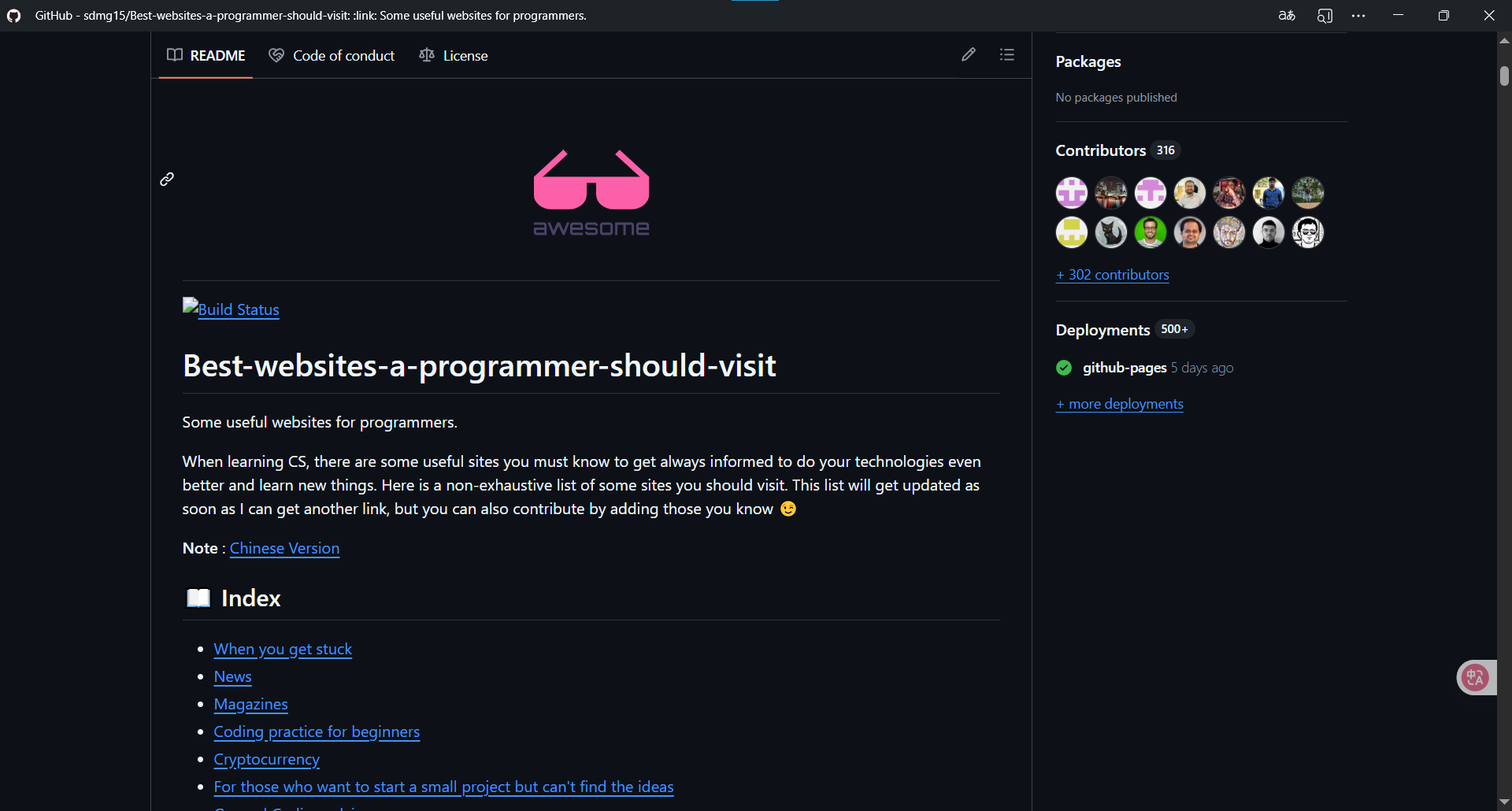Click the GitHub logo in title bar
1512x811 pixels.
(x=13, y=16)
